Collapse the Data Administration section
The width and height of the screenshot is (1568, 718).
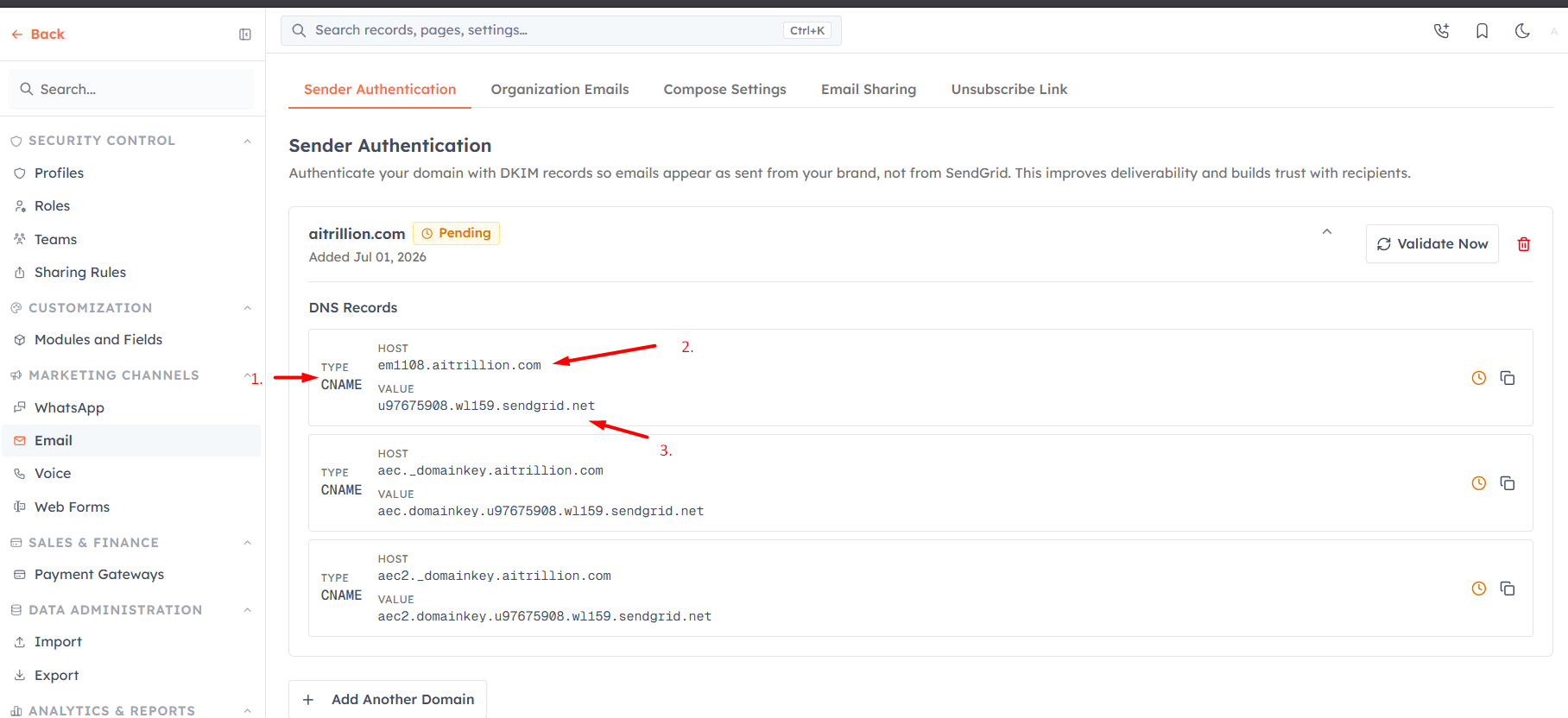(x=248, y=610)
